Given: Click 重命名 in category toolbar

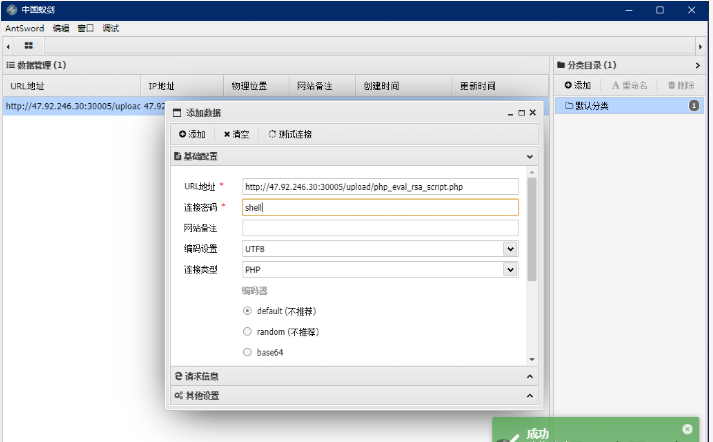Looking at the screenshot, I should click(x=630, y=85).
